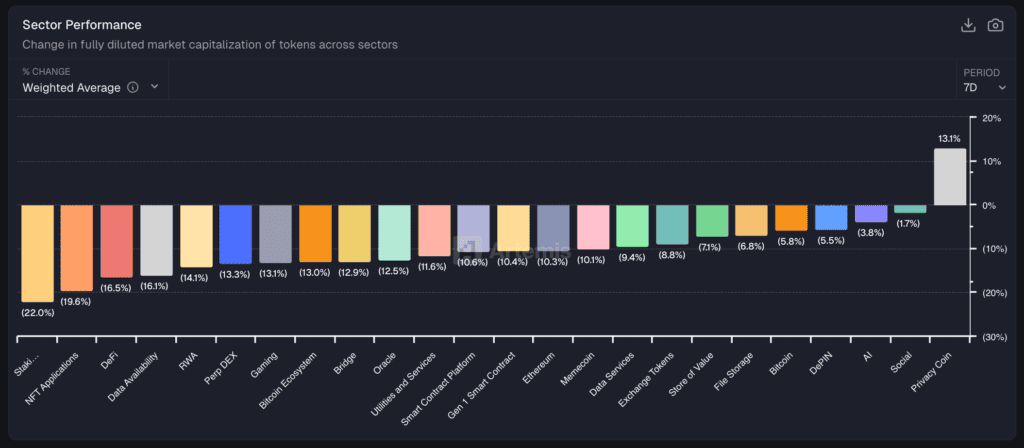
Task: Click the "20%" y-axis tick label
Action: 991,118
